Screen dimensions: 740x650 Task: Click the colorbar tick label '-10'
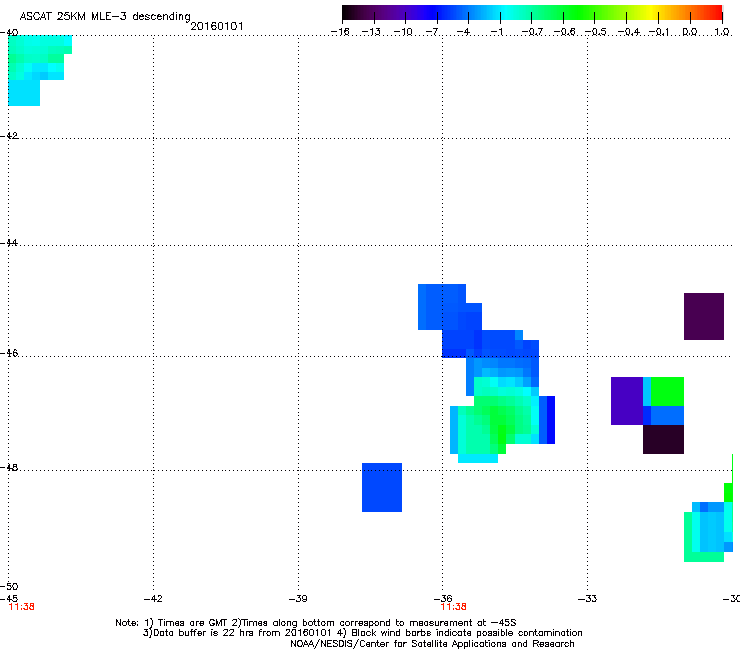pyautogui.click(x=403, y=32)
